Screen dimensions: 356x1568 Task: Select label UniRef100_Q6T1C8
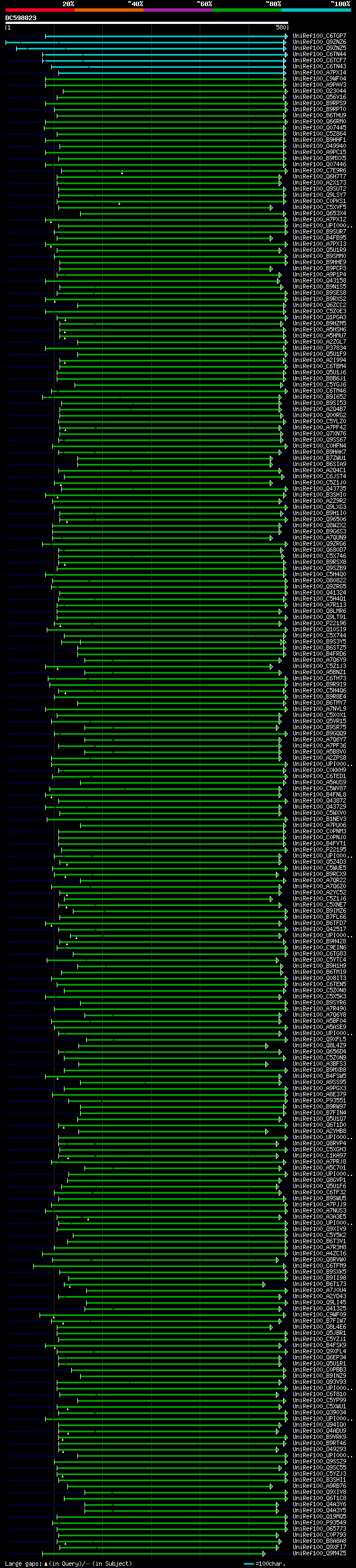[319, 1498]
